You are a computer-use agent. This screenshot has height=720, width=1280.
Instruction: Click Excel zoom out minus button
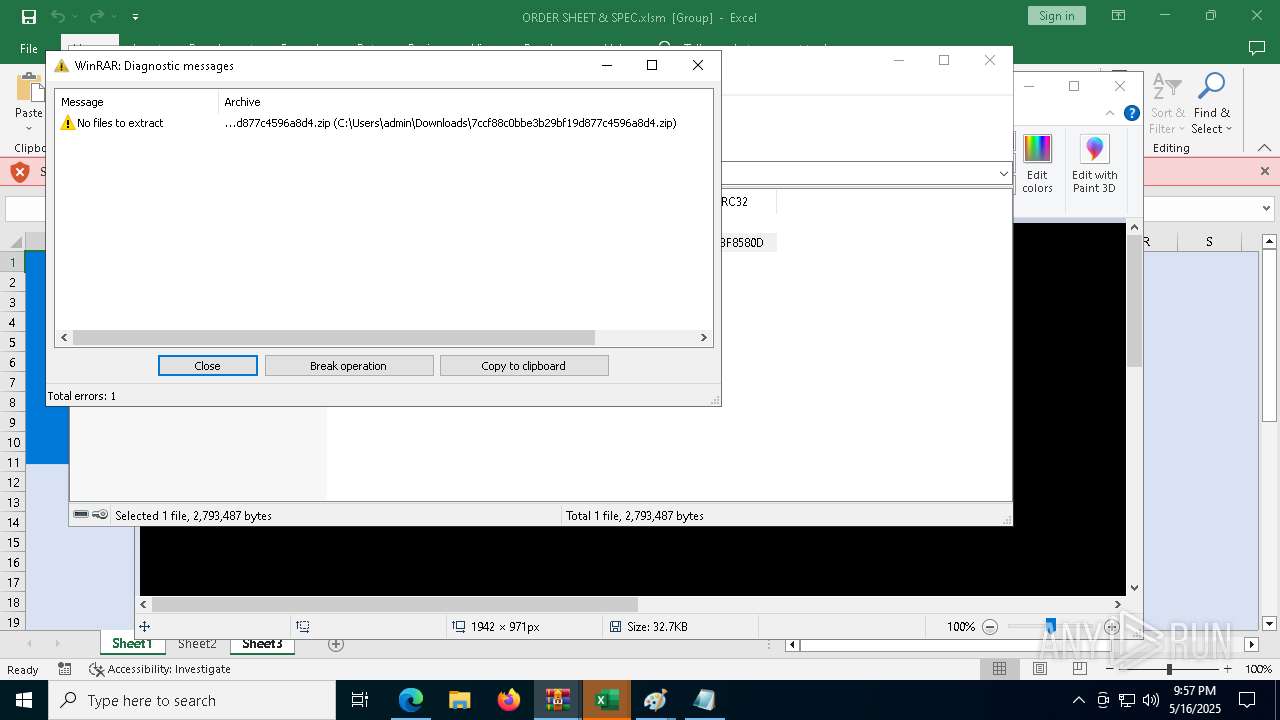pyautogui.click(x=1111, y=669)
